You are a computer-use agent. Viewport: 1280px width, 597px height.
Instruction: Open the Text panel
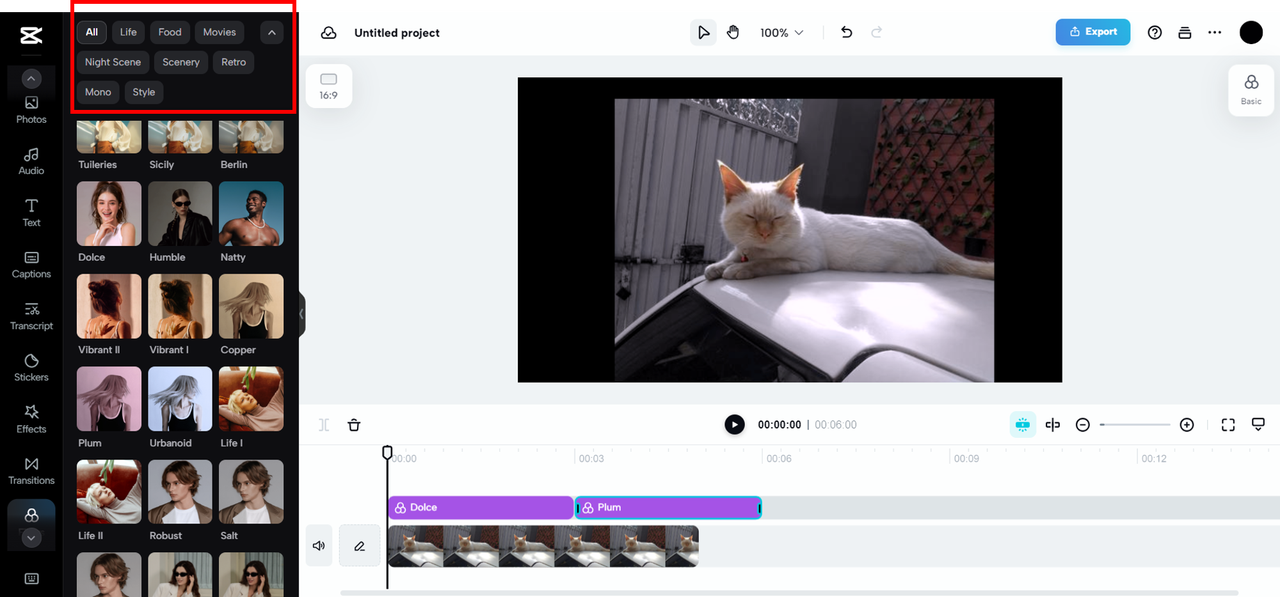point(31,213)
